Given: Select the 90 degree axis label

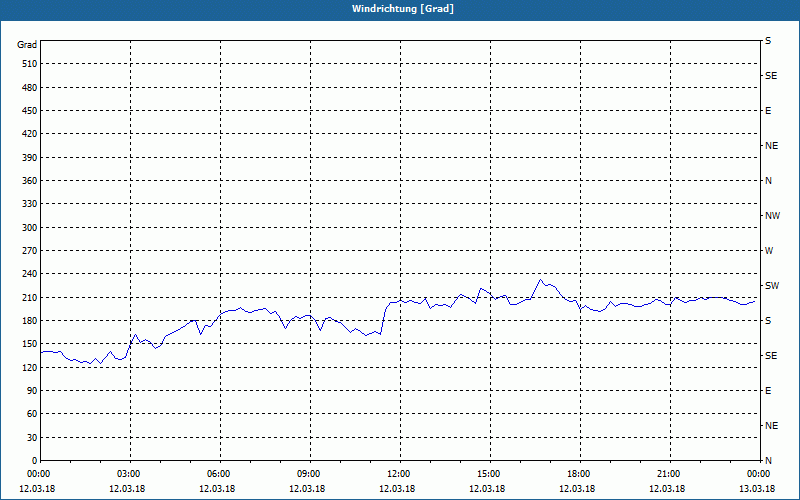Looking at the screenshot, I should [x=32, y=391].
